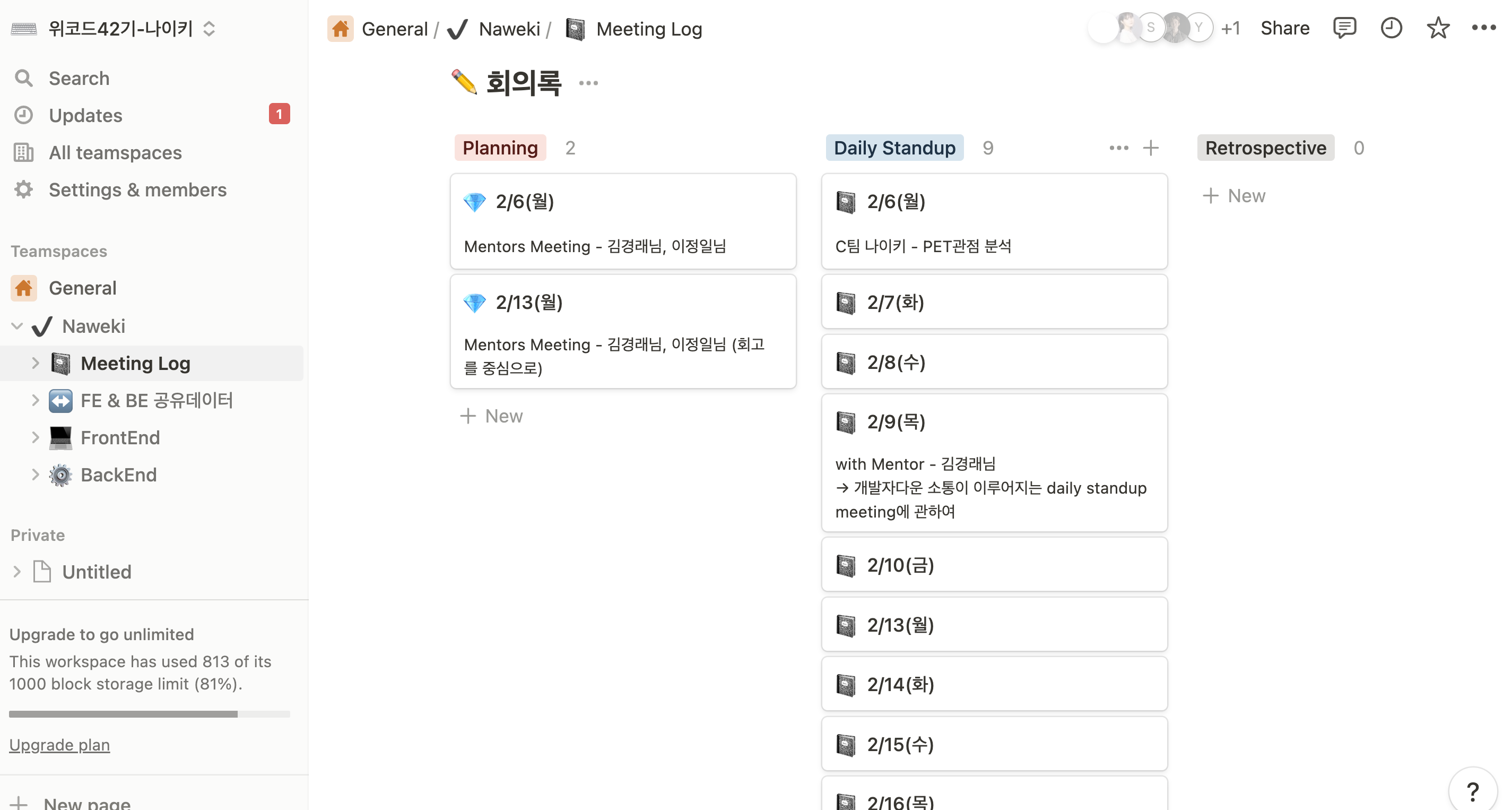Go to Settings & members
The image size is (1512, 810).
pyautogui.click(x=137, y=189)
